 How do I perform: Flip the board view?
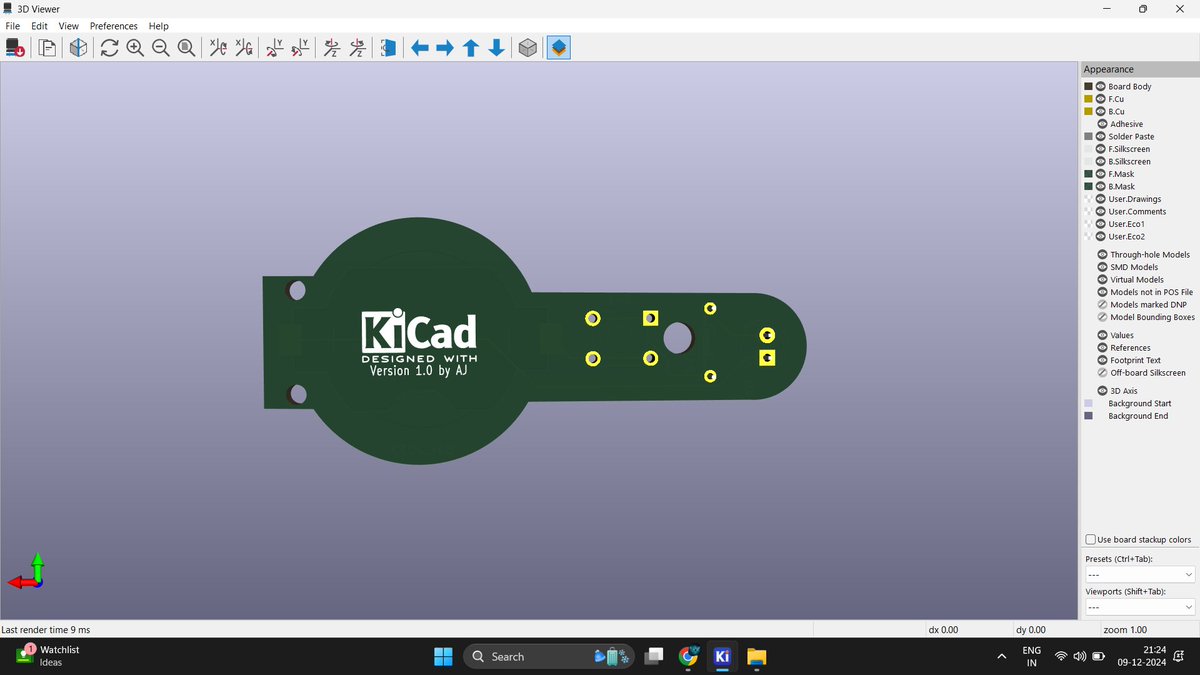pos(387,47)
